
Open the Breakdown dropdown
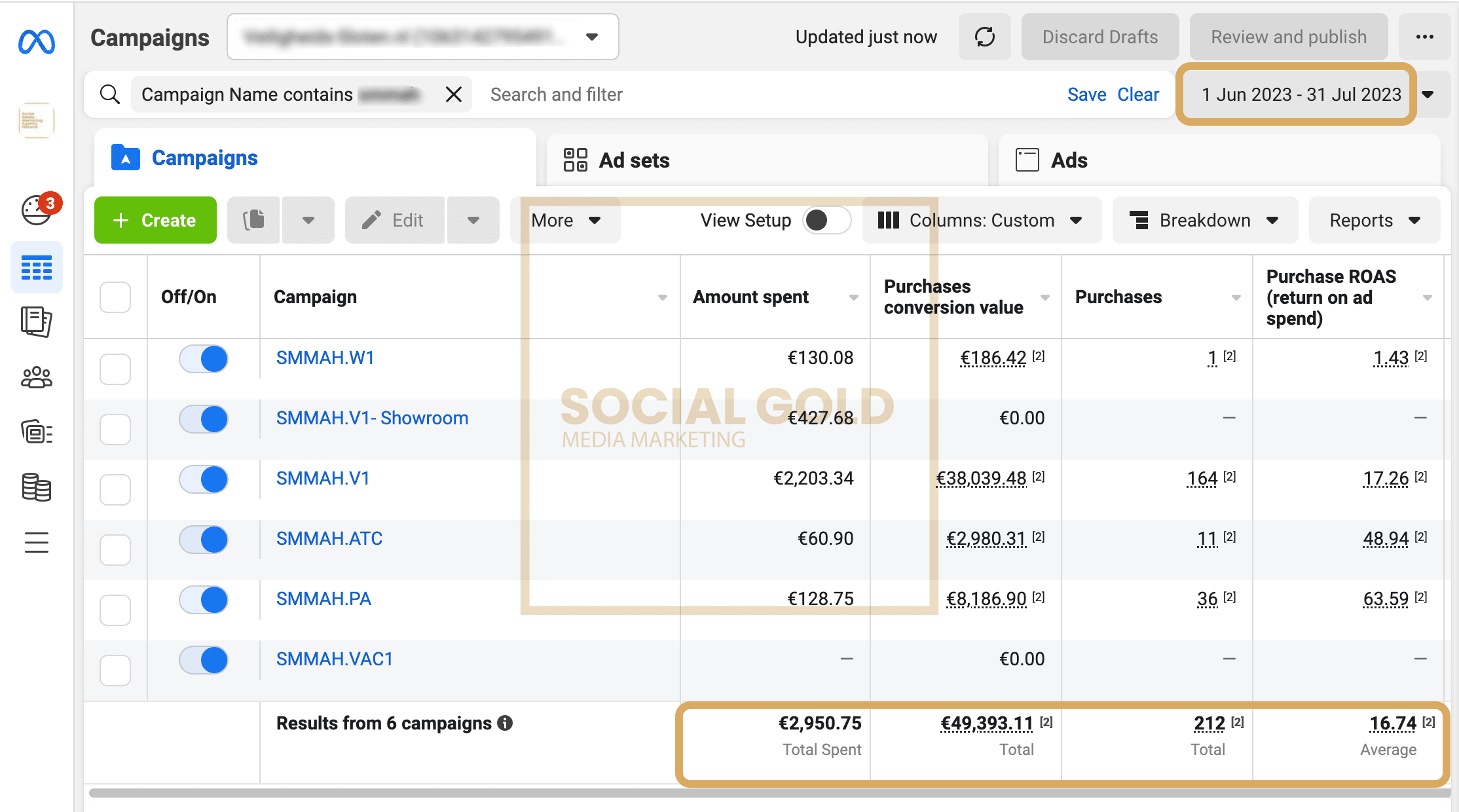(1205, 220)
